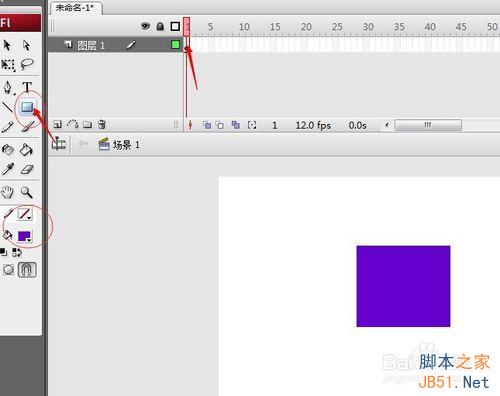Screen dimensions: 500x396
Task: Select the Line tool
Action: click(7, 107)
